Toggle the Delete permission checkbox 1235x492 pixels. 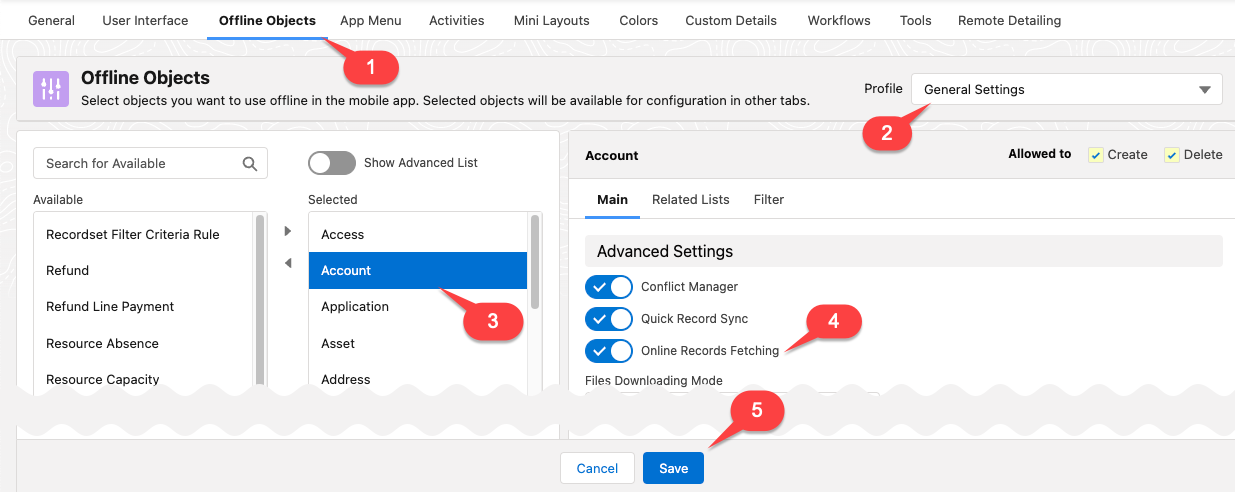1172,155
